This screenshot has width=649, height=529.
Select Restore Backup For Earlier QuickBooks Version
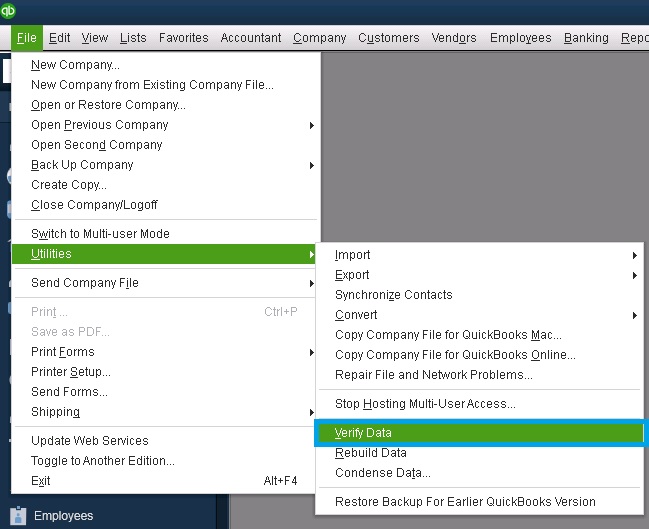tap(479, 502)
